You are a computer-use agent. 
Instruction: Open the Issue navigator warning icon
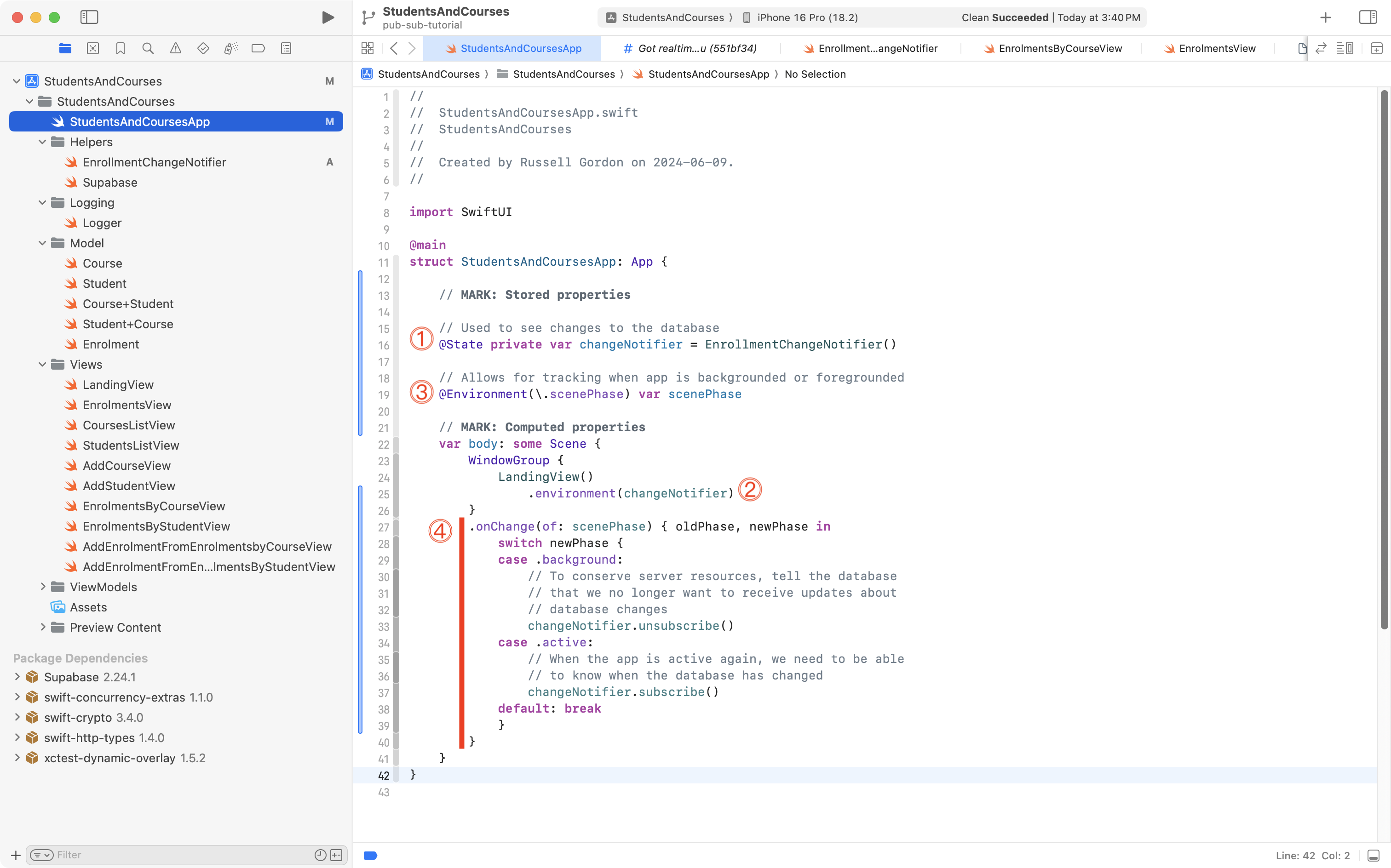176,48
